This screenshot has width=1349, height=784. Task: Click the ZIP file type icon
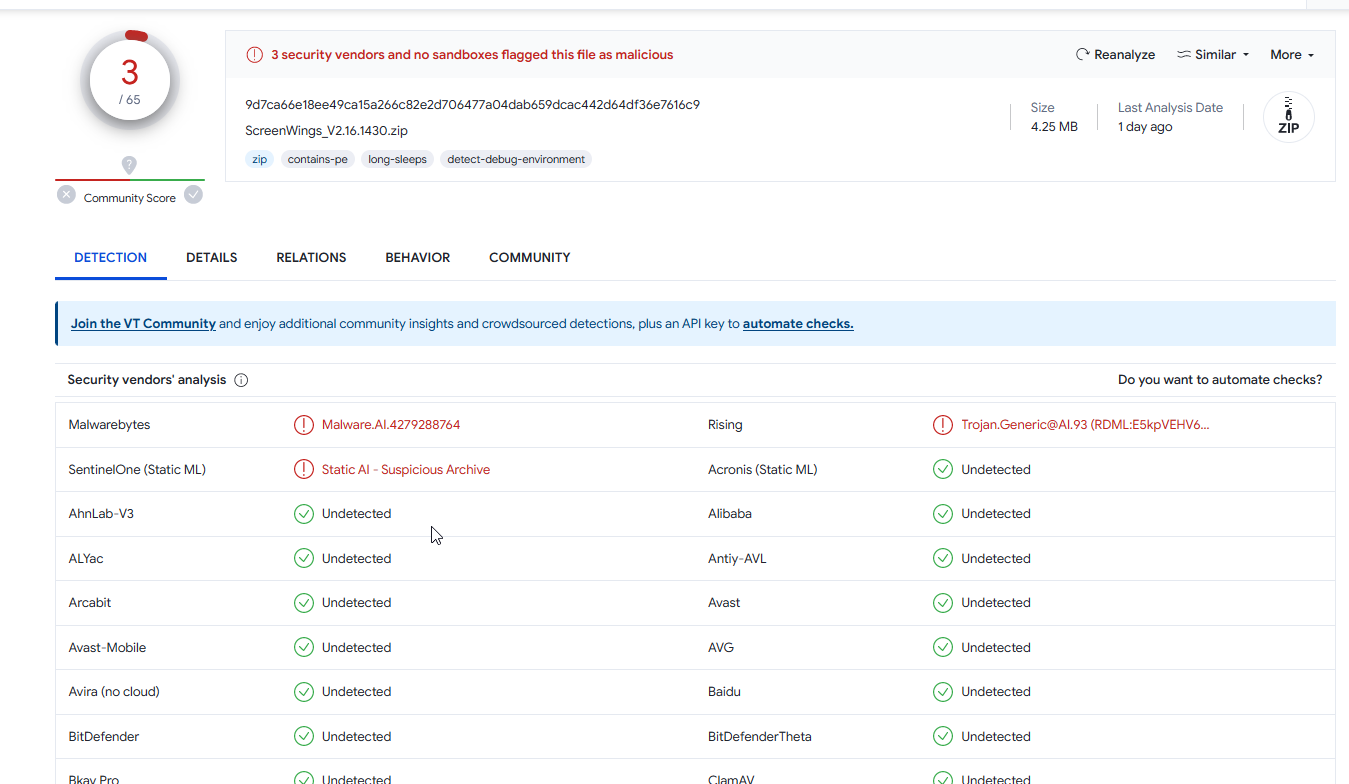point(1288,117)
